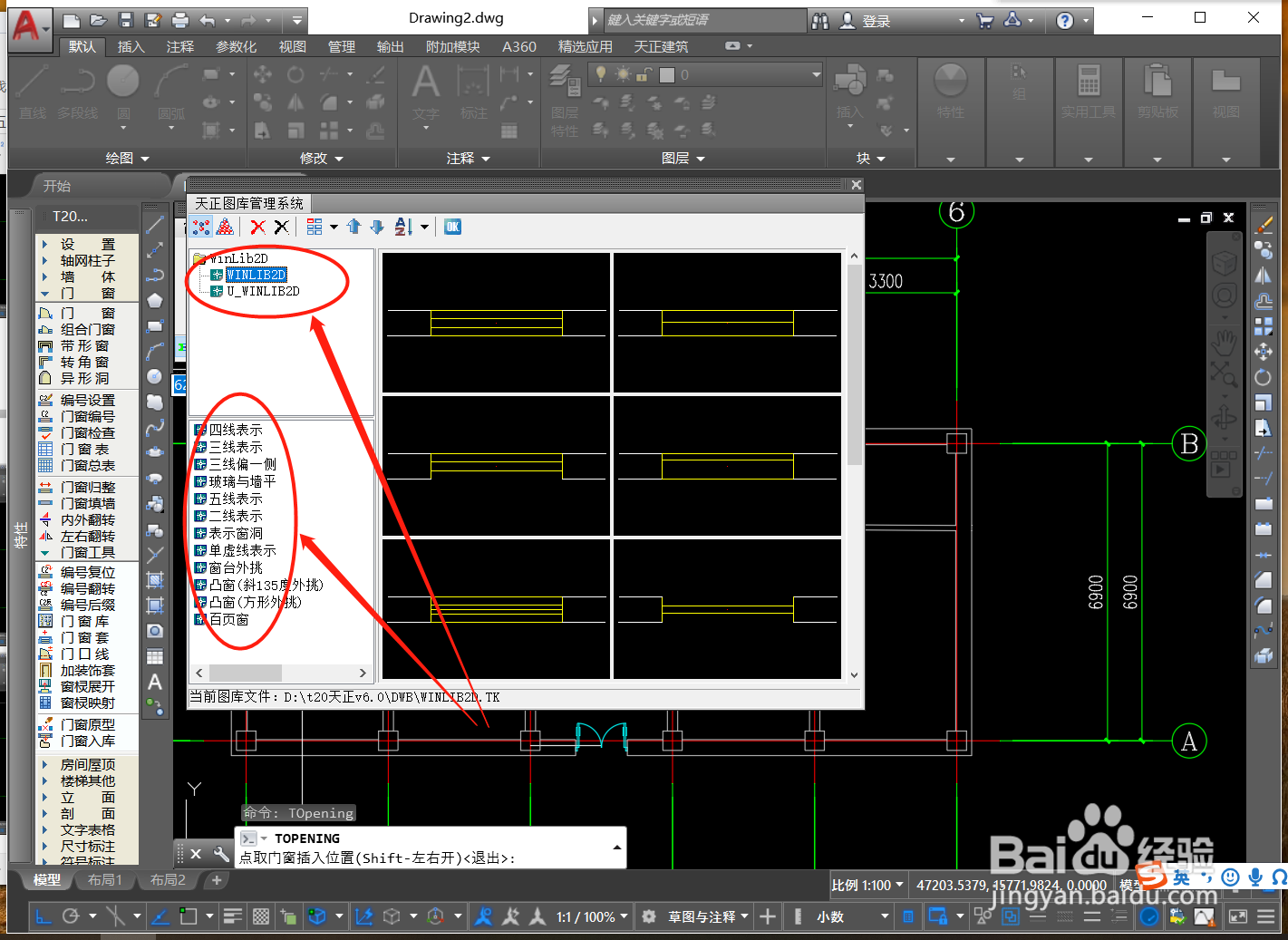Toggle polar tracking in the status bar
Viewport: 1288px width, 940px height.
point(71,916)
